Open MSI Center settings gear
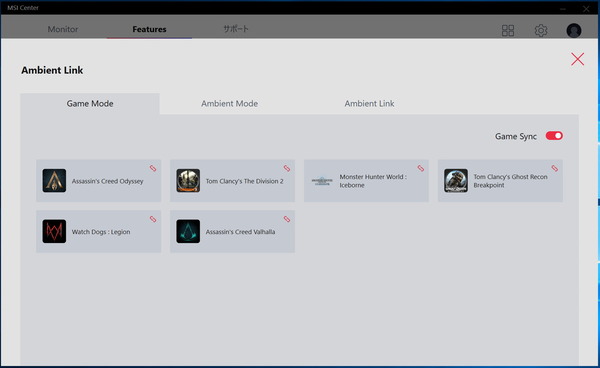Screen dimensions: 600x368 point(541,31)
